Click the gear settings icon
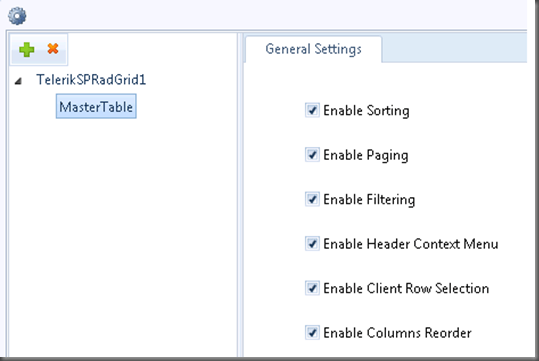The width and height of the screenshot is (539, 361). tap(17, 15)
